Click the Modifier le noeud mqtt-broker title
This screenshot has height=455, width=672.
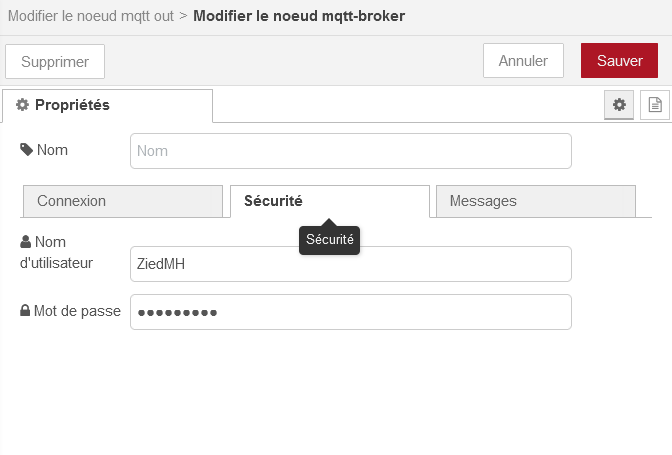(299, 16)
